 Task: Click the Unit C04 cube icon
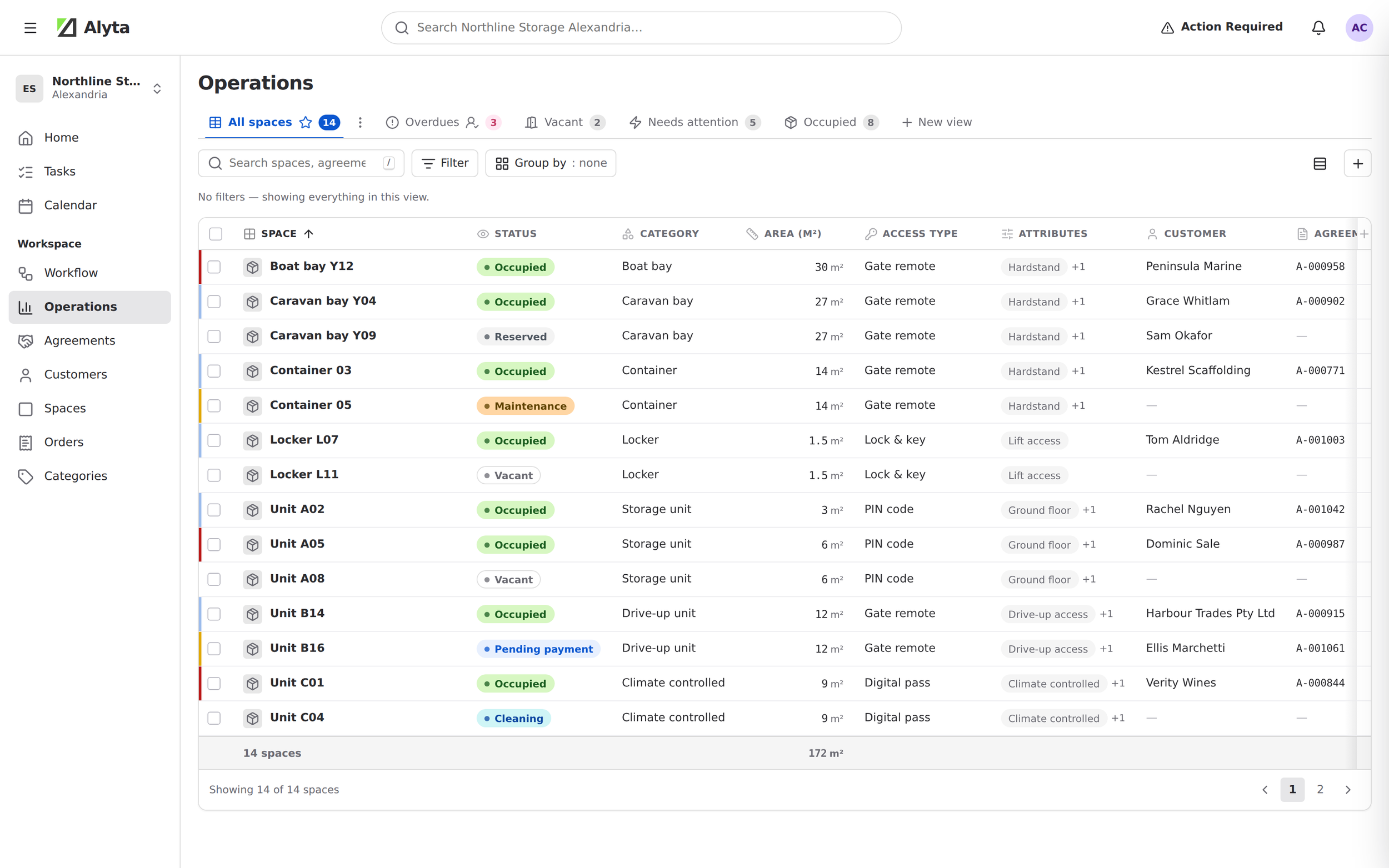coord(253,718)
